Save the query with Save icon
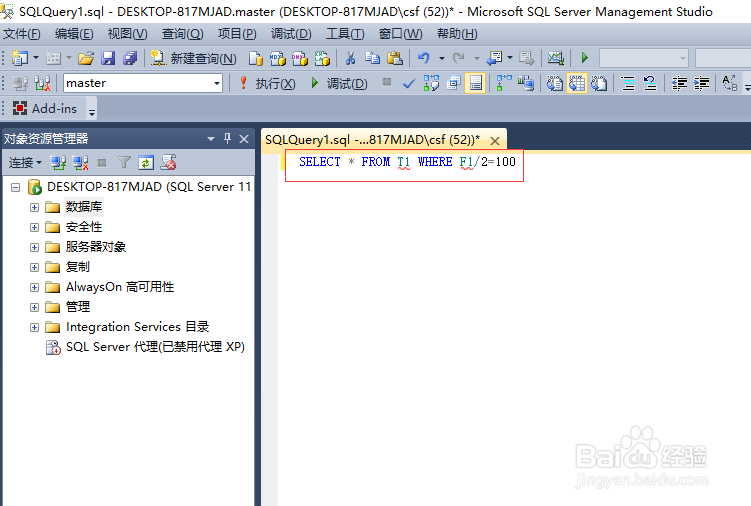The image size is (751, 506). pyautogui.click(x=108, y=58)
